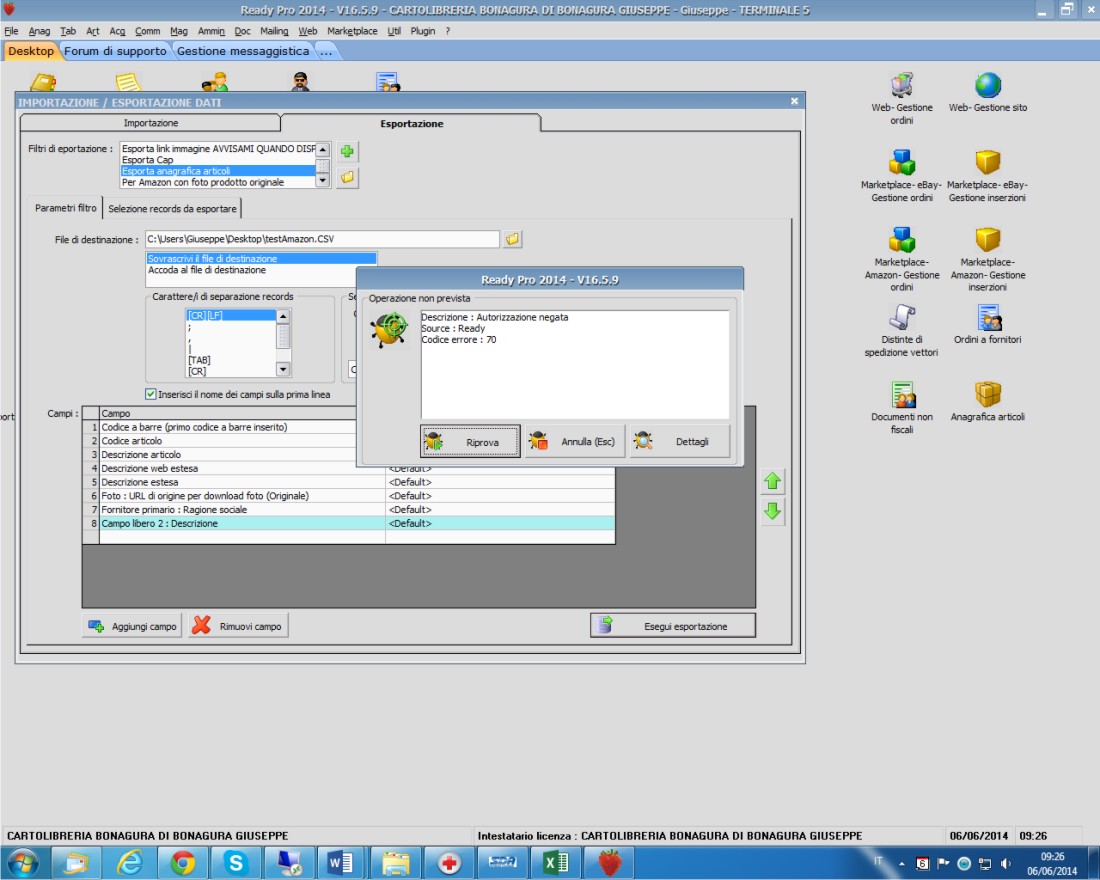Viewport: 1100px width, 880px height.
Task: Move selected field up with green arrow
Action: click(x=772, y=481)
